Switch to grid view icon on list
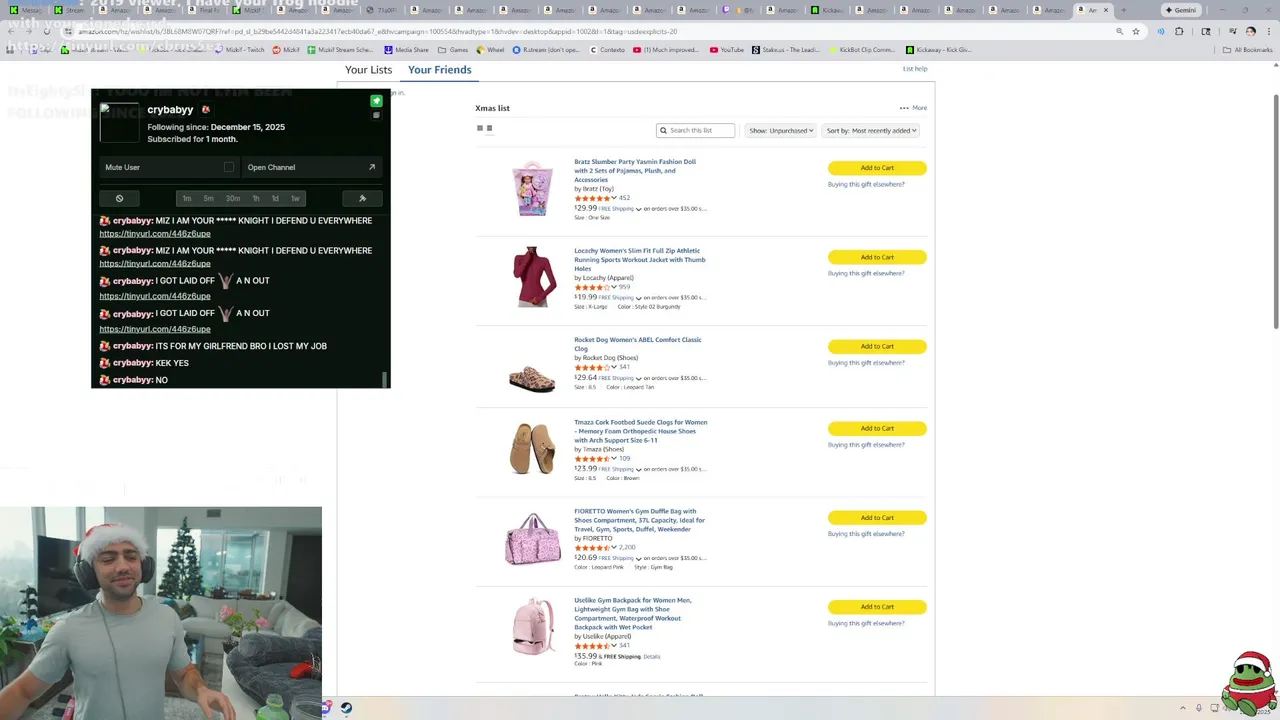The image size is (1280, 720). (480, 128)
